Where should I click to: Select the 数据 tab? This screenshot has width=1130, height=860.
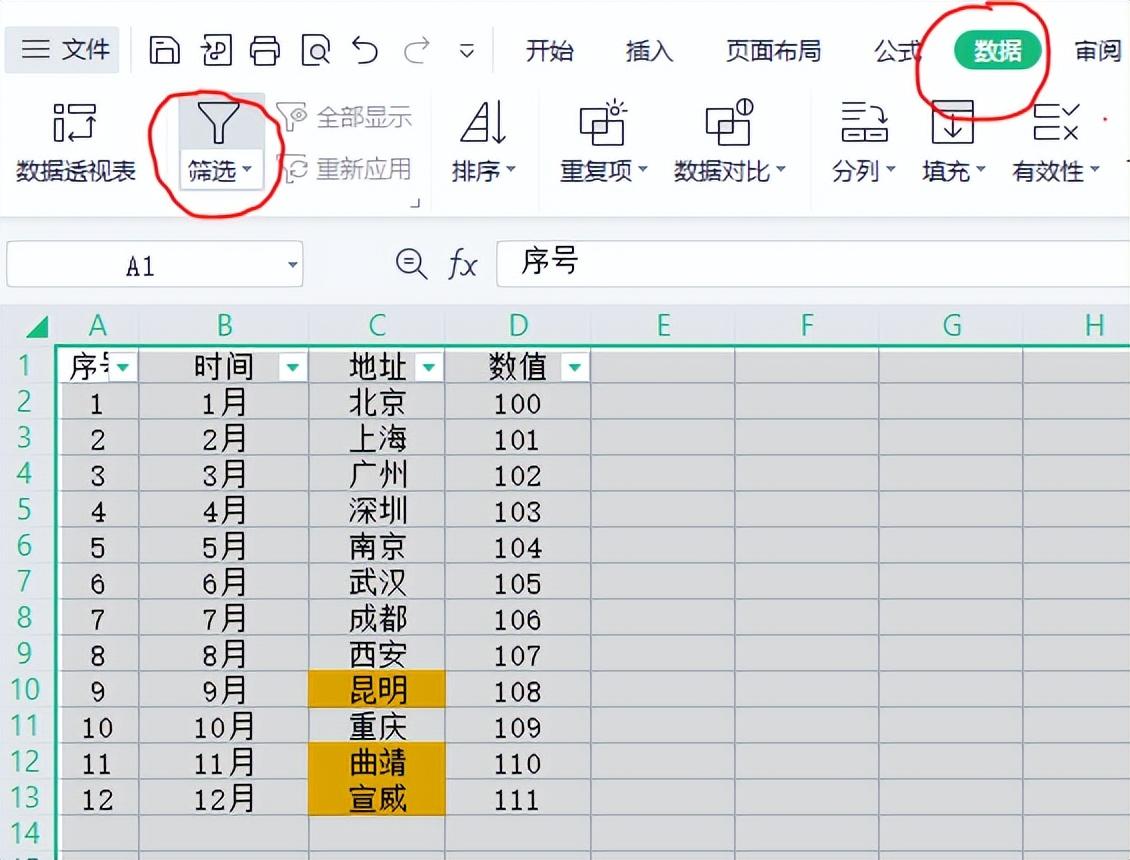[x=998, y=50]
